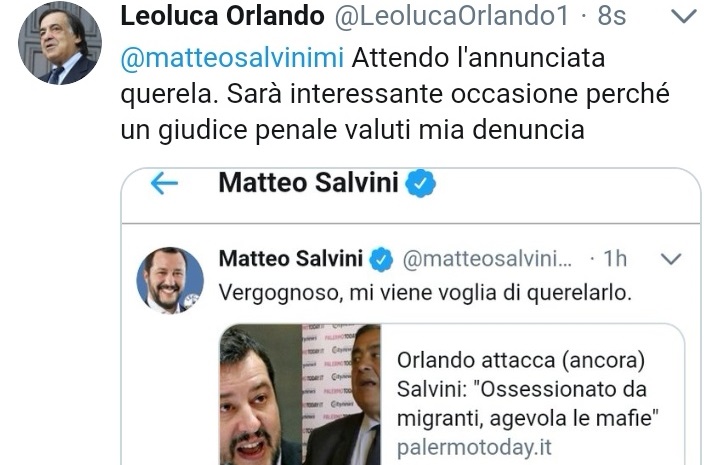Open the @matteosalvinimi mention
The image size is (720, 465).
pos(232,58)
